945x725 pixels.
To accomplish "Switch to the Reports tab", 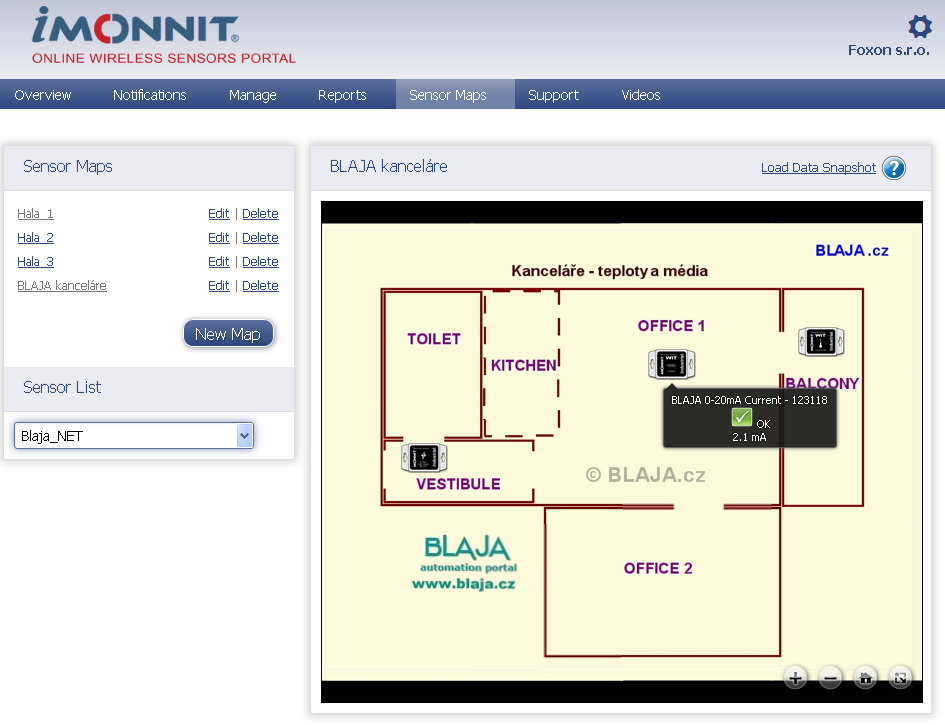I will 342,95.
